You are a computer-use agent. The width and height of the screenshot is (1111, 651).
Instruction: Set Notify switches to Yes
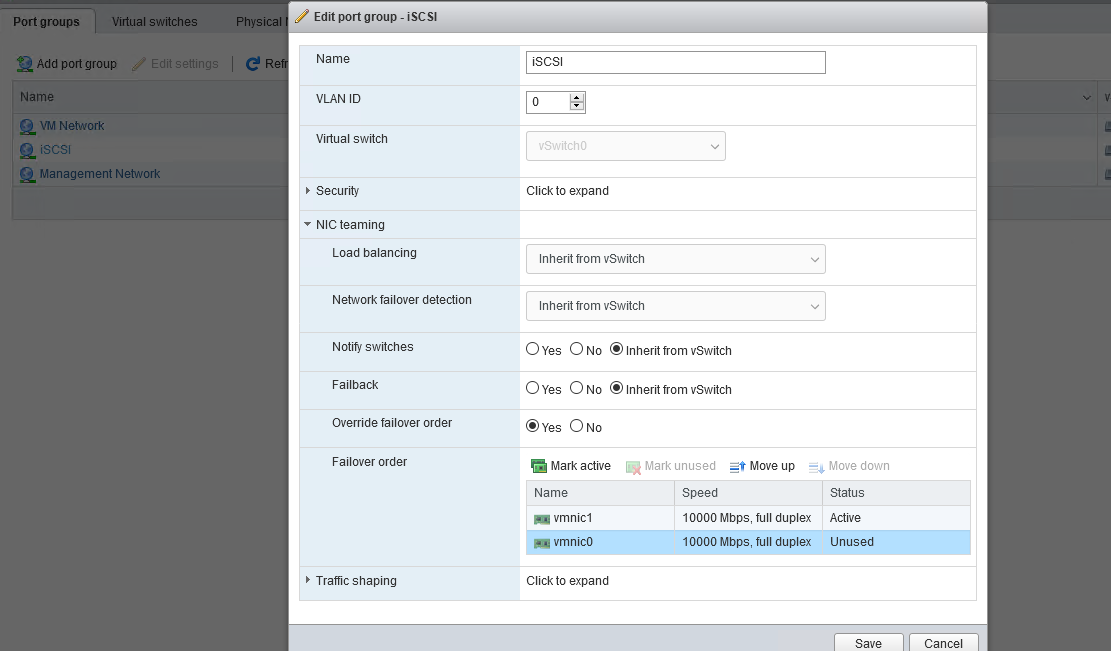pyautogui.click(x=533, y=350)
